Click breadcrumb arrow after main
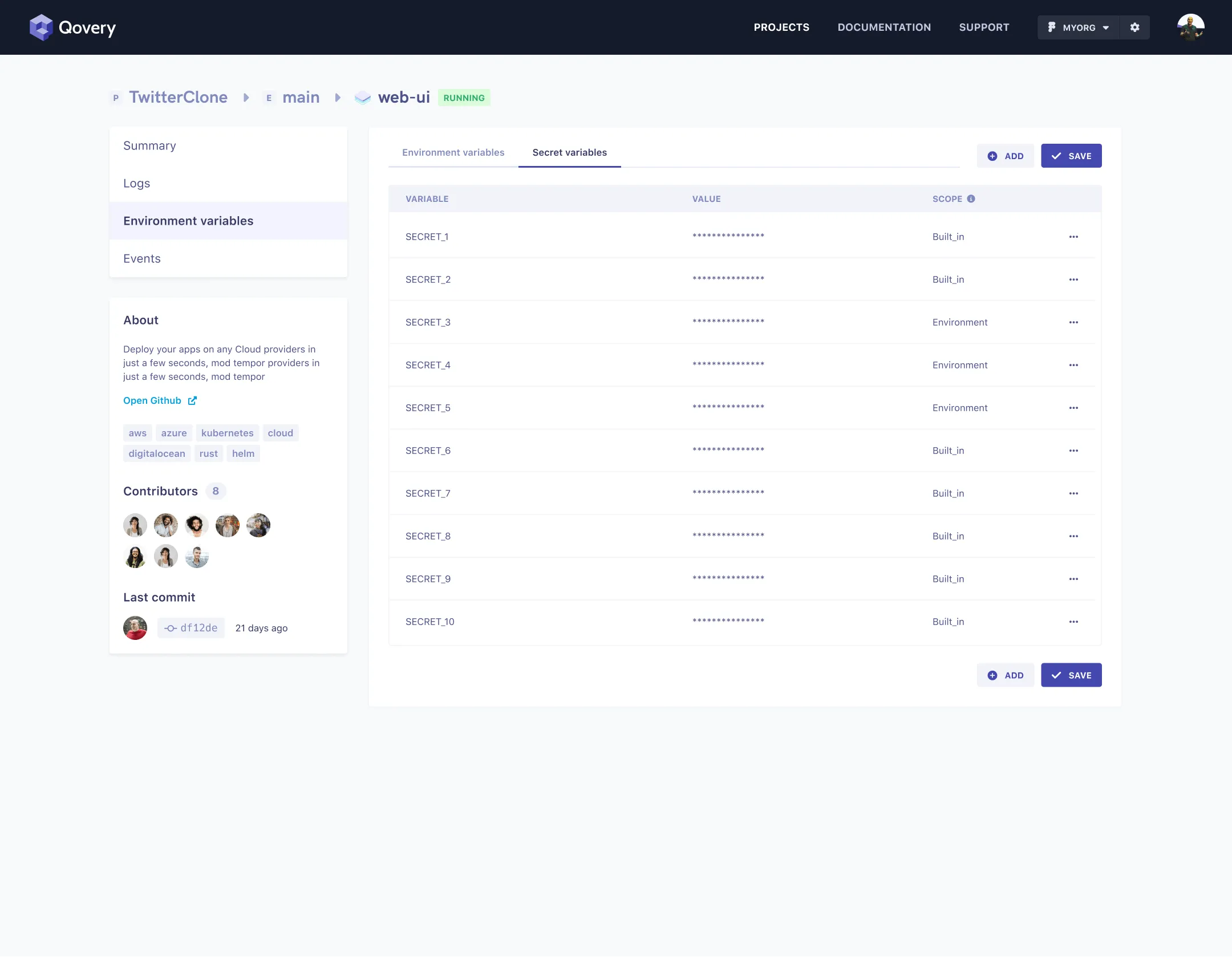The height and width of the screenshot is (957, 1232). (x=337, y=98)
